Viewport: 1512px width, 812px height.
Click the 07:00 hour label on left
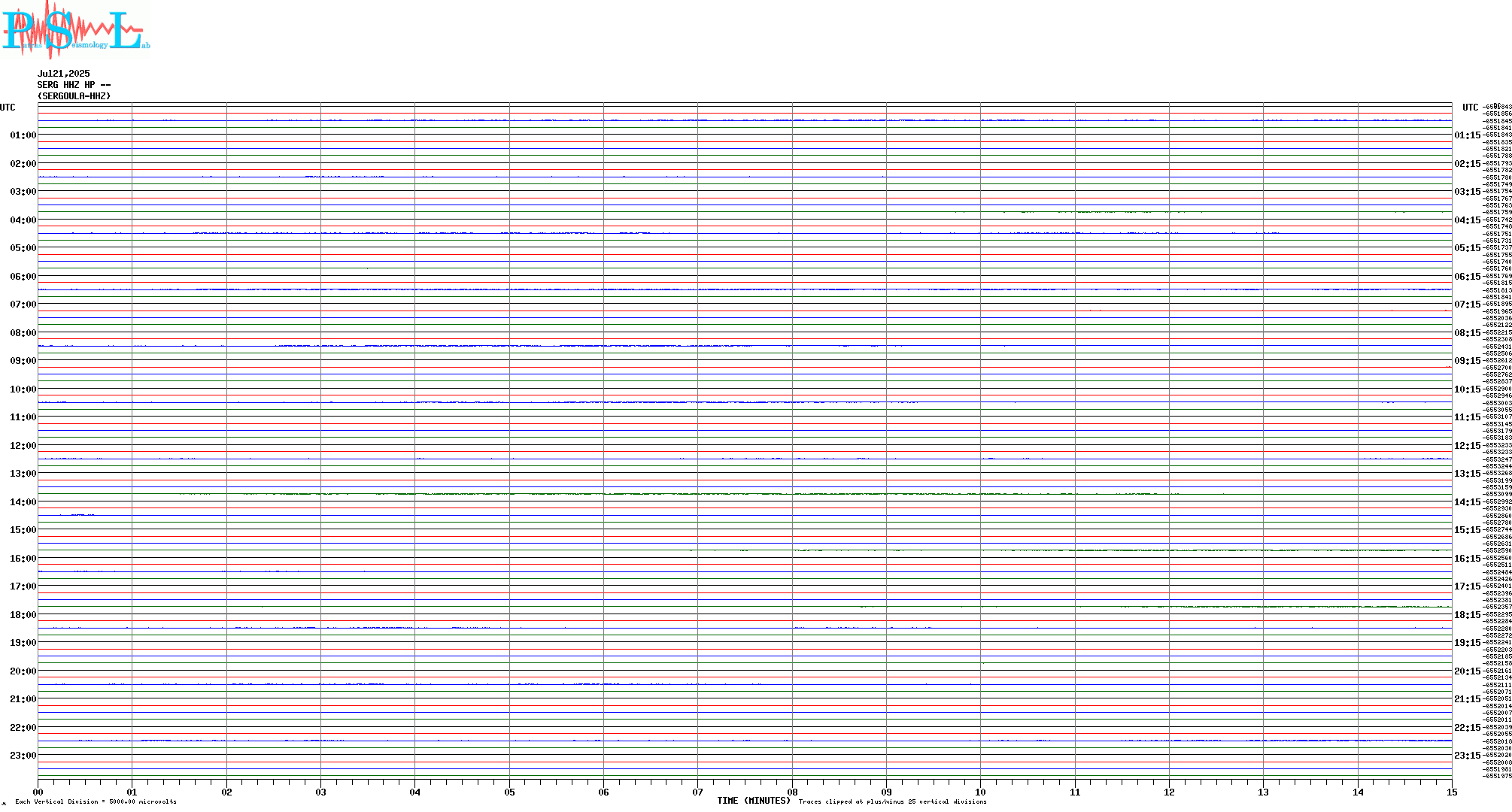[23, 304]
